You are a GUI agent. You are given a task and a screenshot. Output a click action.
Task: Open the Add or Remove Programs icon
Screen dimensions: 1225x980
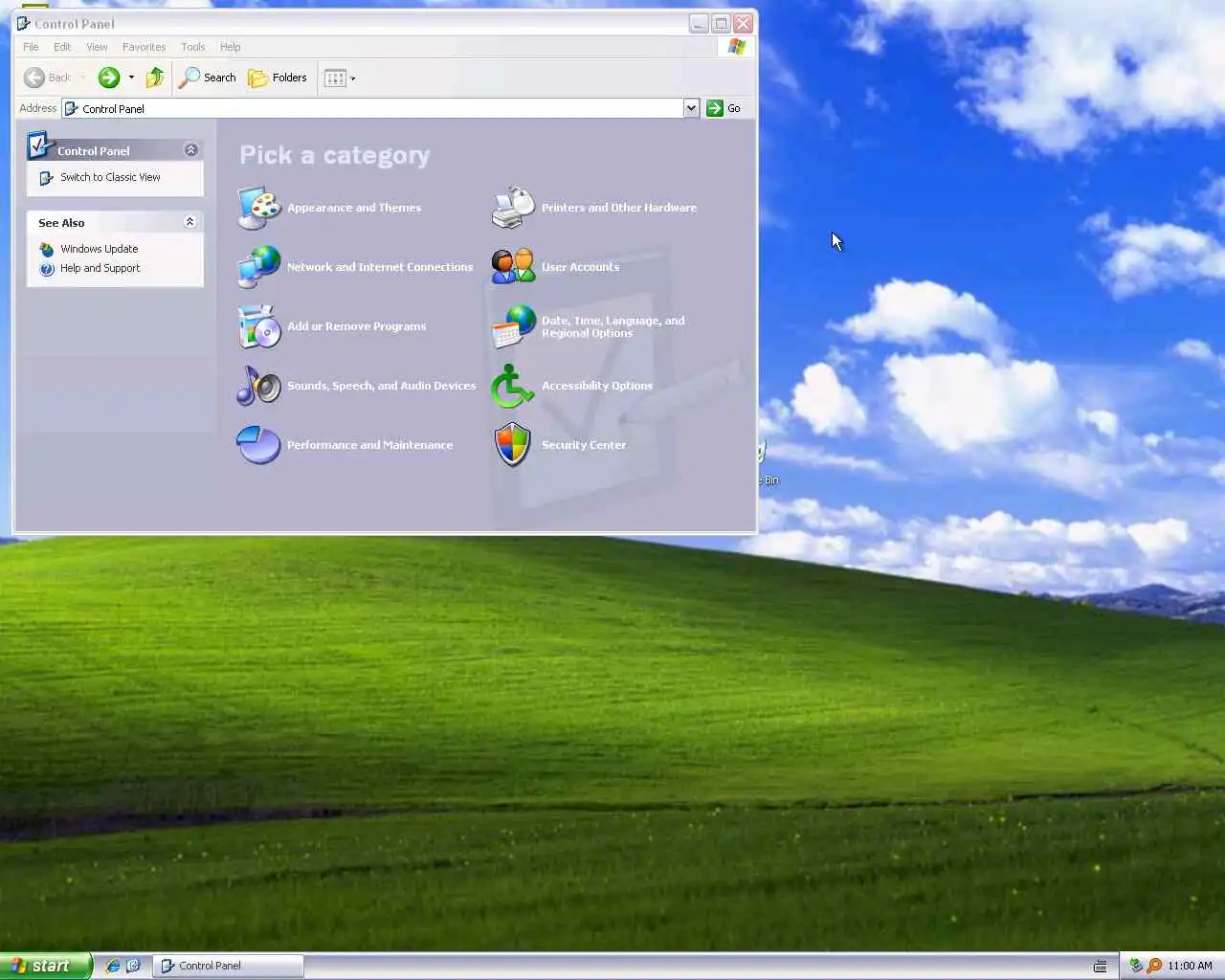258,326
